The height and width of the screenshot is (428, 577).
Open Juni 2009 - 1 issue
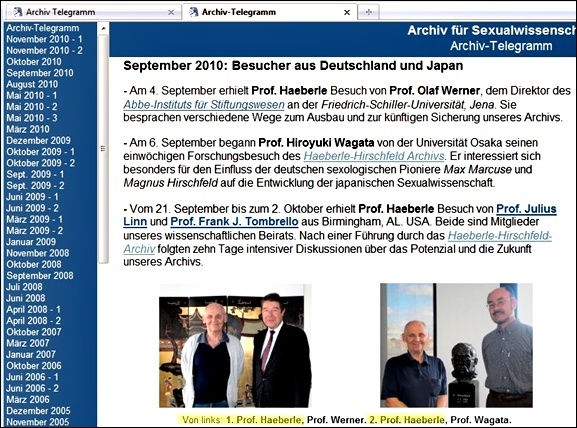tap(32, 197)
